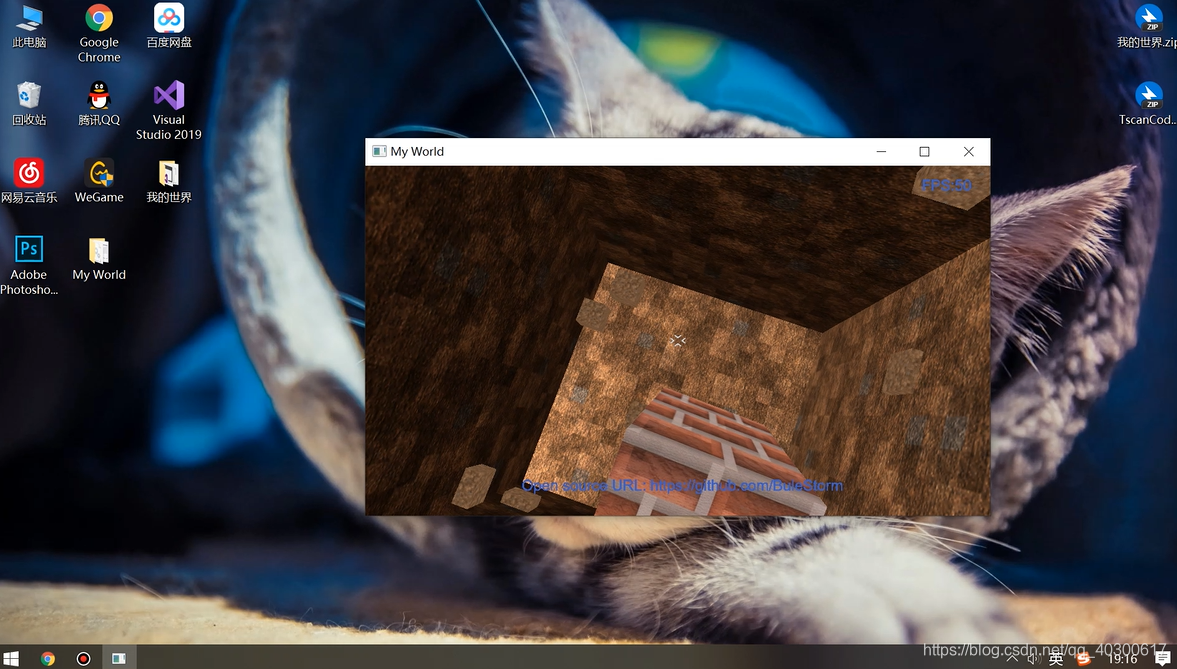
Task: Click the red screen recorder taskbar icon
Action: (x=83, y=658)
